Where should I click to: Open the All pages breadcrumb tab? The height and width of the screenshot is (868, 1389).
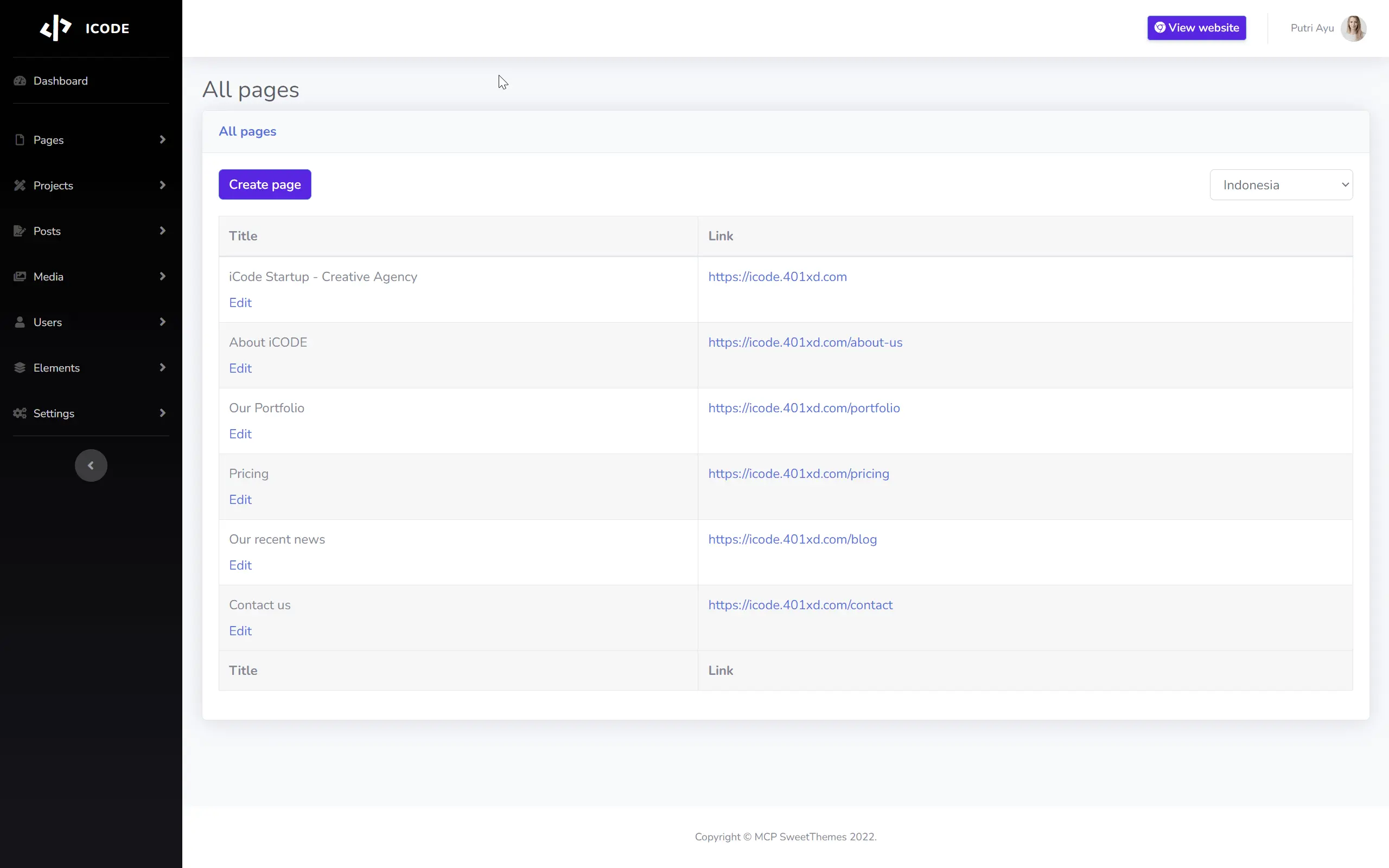[247, 131]
